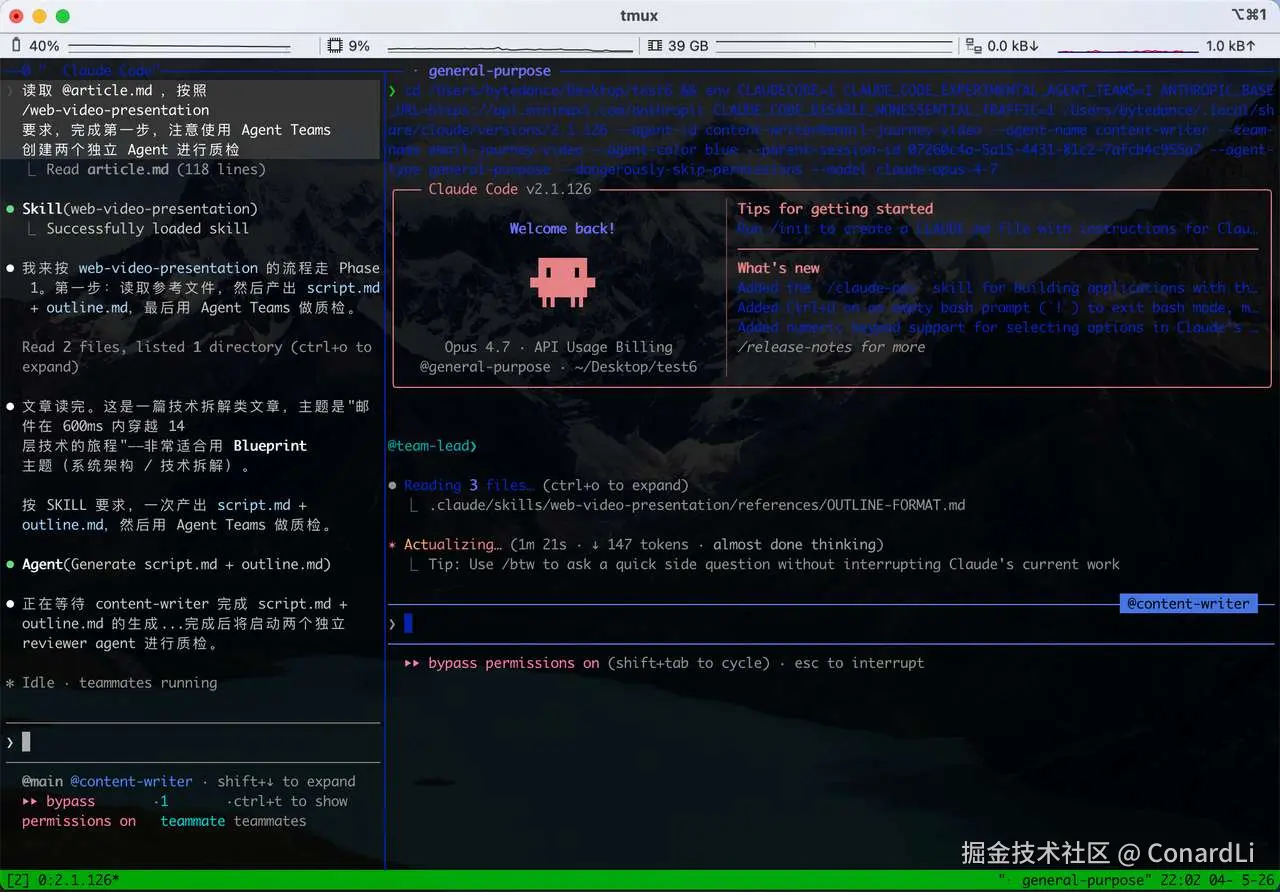
Task: Click 'Read article.md (118 lines)'
Action: (x=156, y=169)
